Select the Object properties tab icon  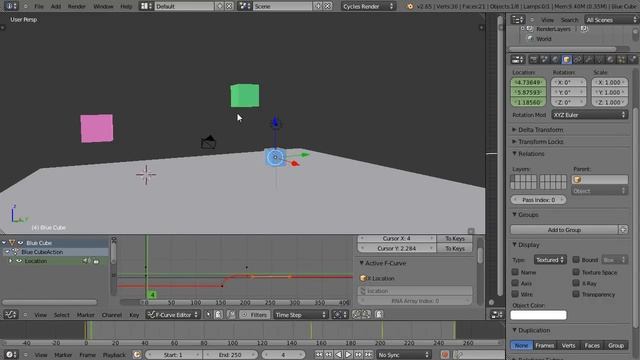567,60
